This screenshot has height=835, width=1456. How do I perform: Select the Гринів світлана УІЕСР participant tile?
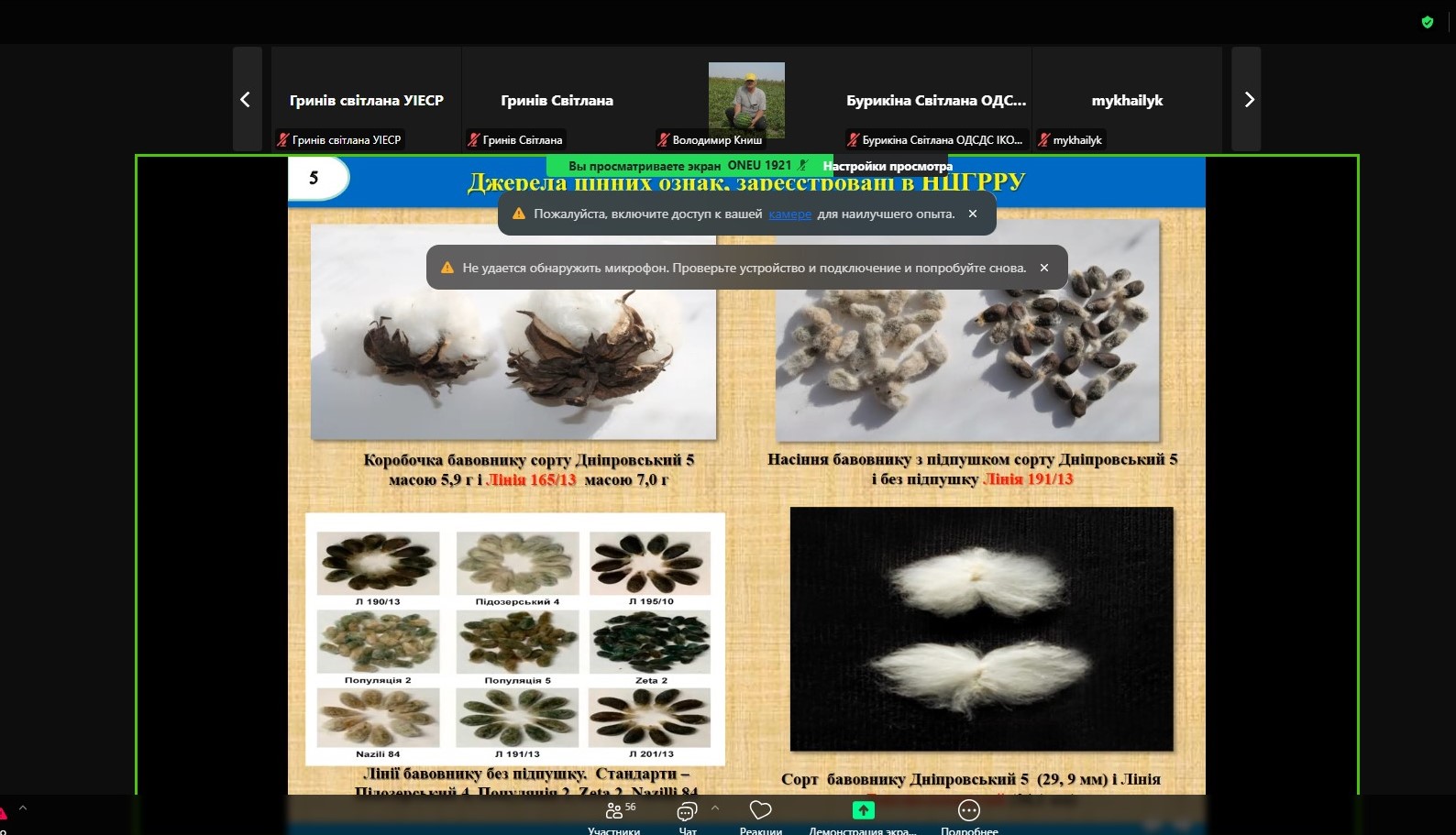tap(366, 100)
